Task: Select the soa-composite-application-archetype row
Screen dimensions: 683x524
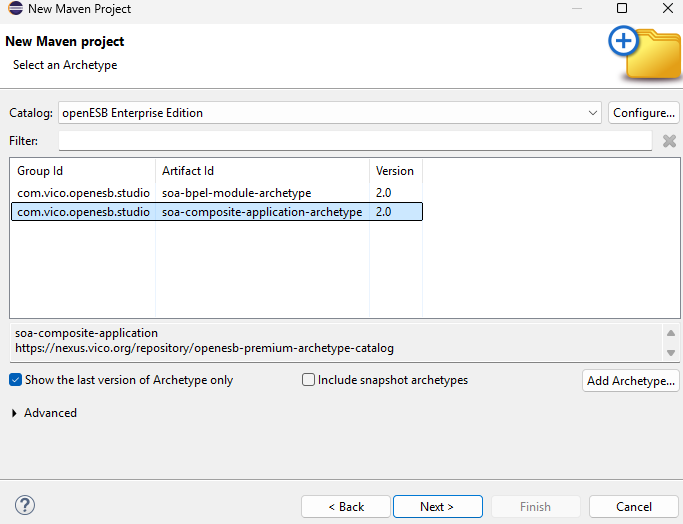Action: [x=216, y=212]
